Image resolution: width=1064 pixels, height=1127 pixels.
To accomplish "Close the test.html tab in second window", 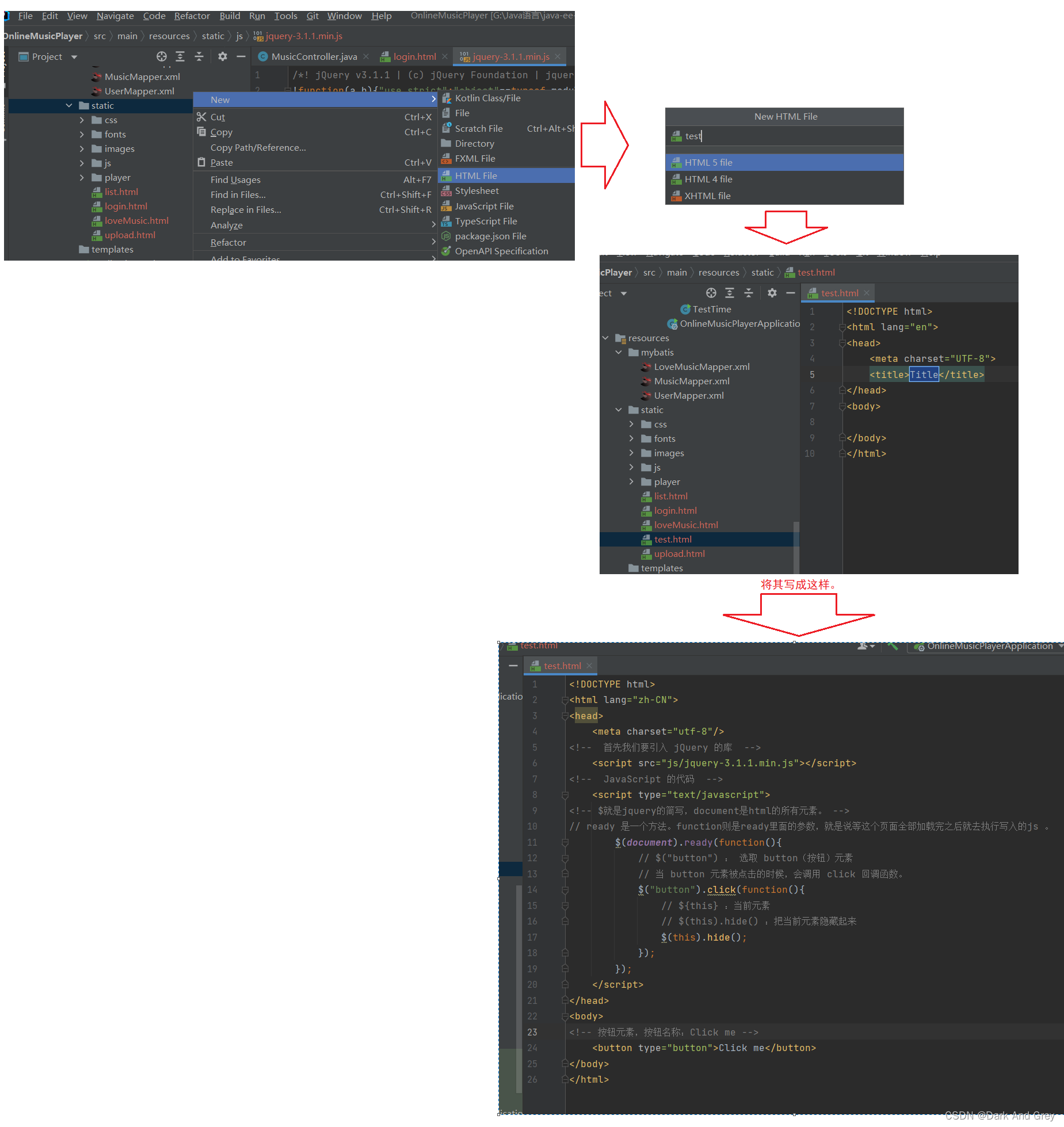I will [x=867, y=293].
